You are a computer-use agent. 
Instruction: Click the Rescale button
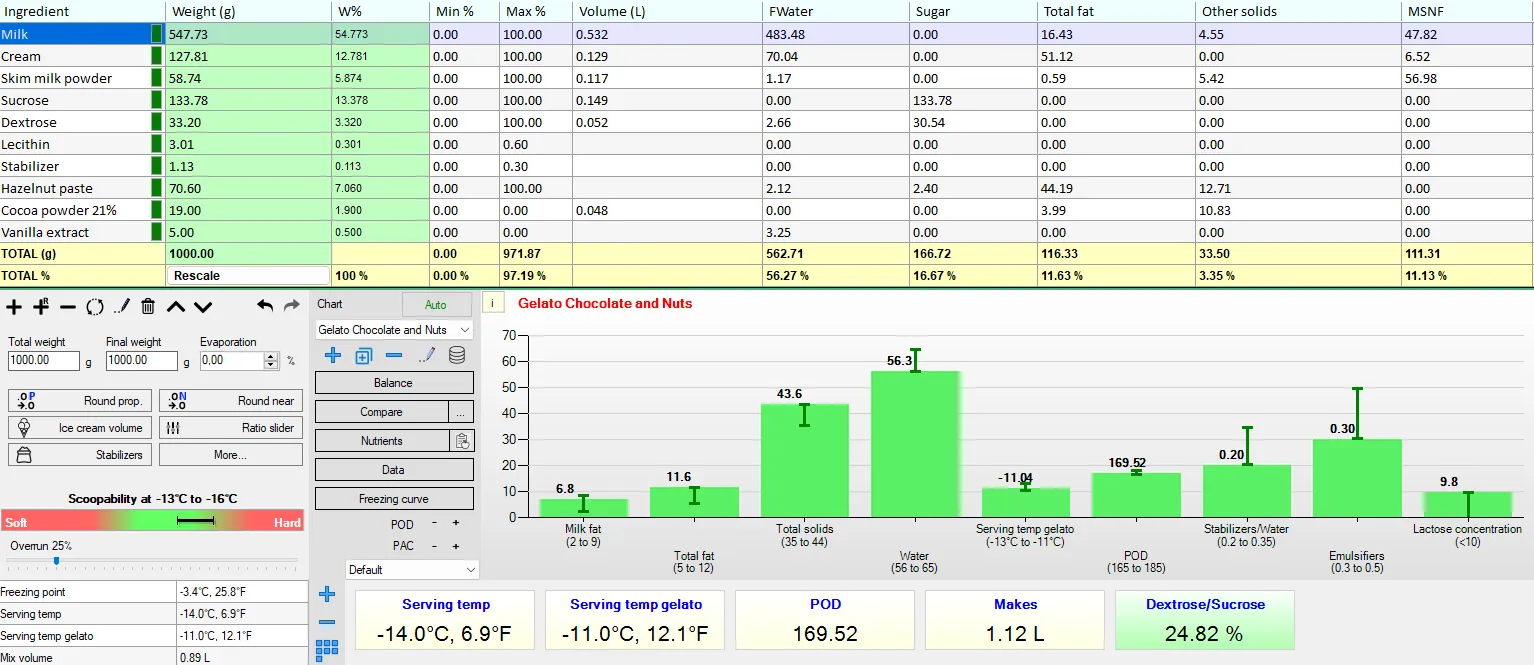(x=248, y=276)
